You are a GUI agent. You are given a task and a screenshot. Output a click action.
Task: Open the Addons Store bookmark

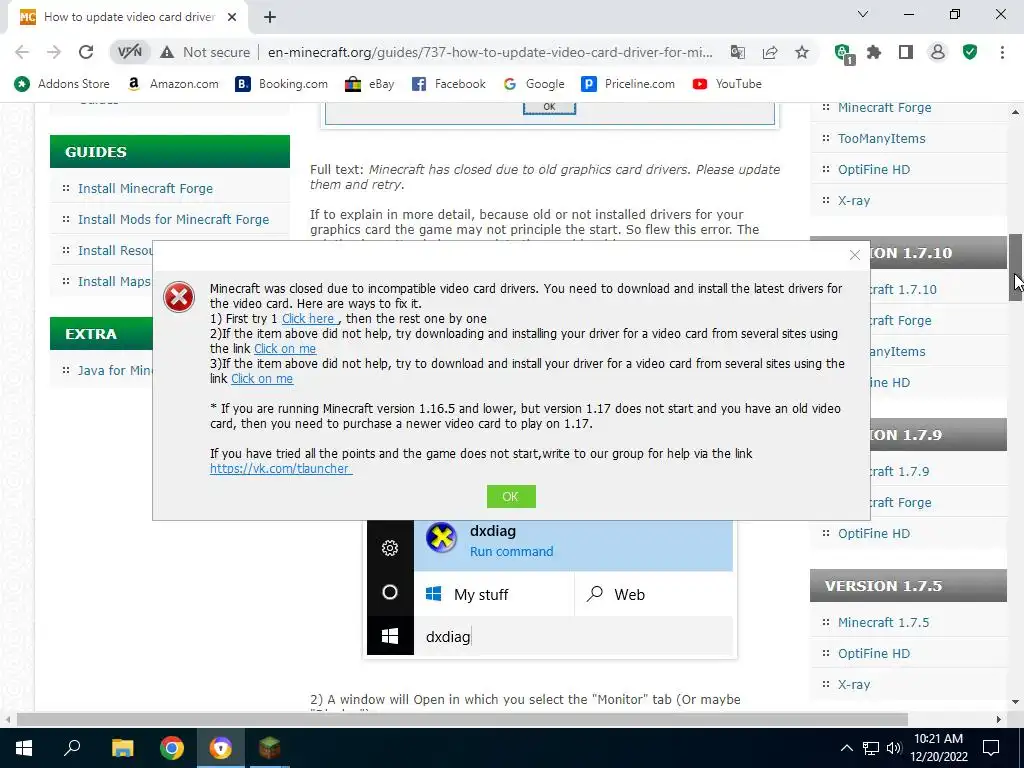pyautogui.click(x=62, y=84)
